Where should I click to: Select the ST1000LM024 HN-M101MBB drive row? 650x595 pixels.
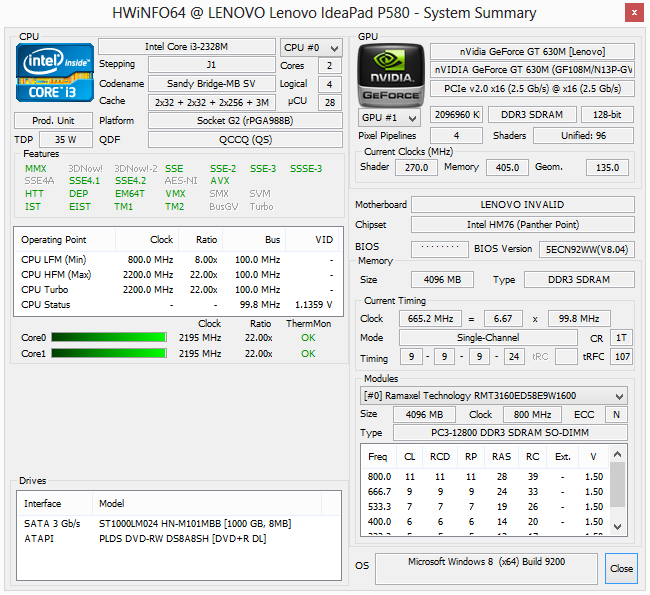coord(178,524)
